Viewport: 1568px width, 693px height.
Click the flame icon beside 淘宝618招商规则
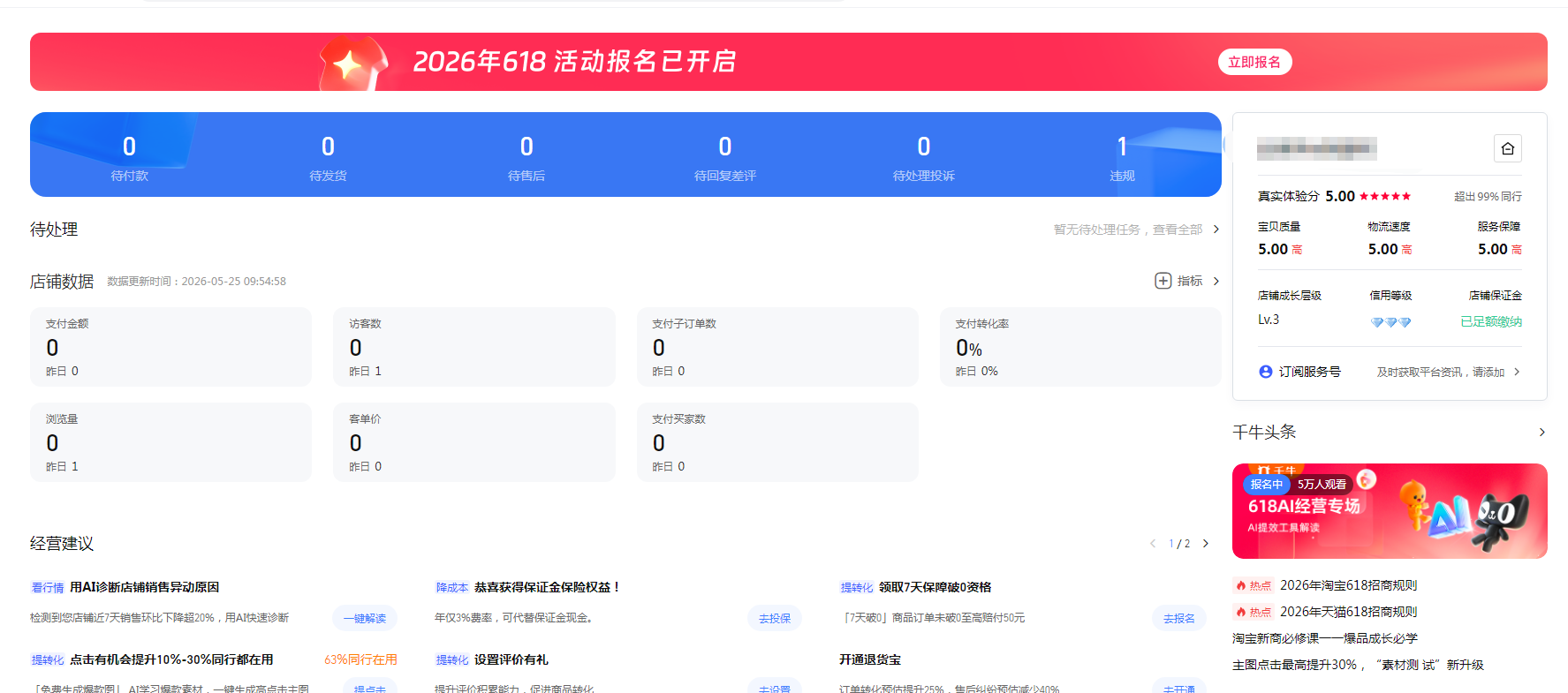1241,585
